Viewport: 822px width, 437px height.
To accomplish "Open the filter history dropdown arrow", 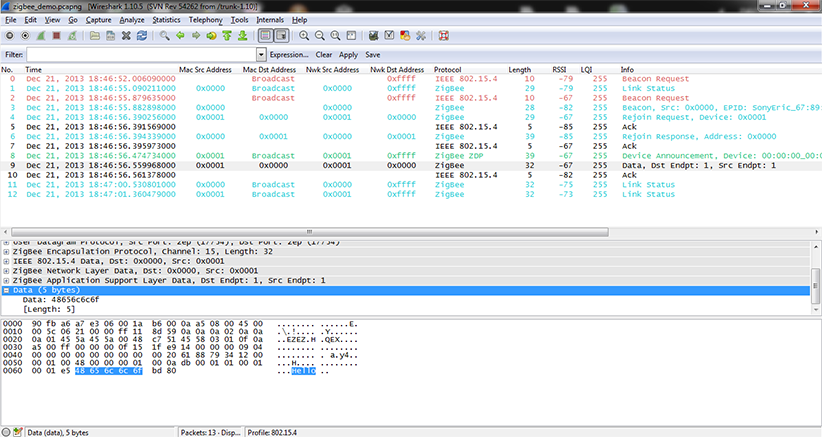I will pyautogui.click(x=262, y=54).
